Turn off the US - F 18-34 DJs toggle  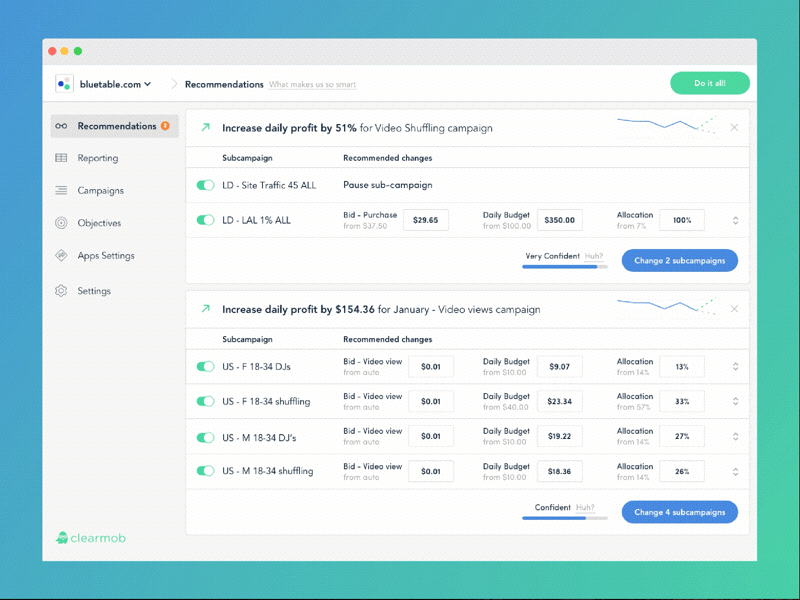click(x=204, y=366)
